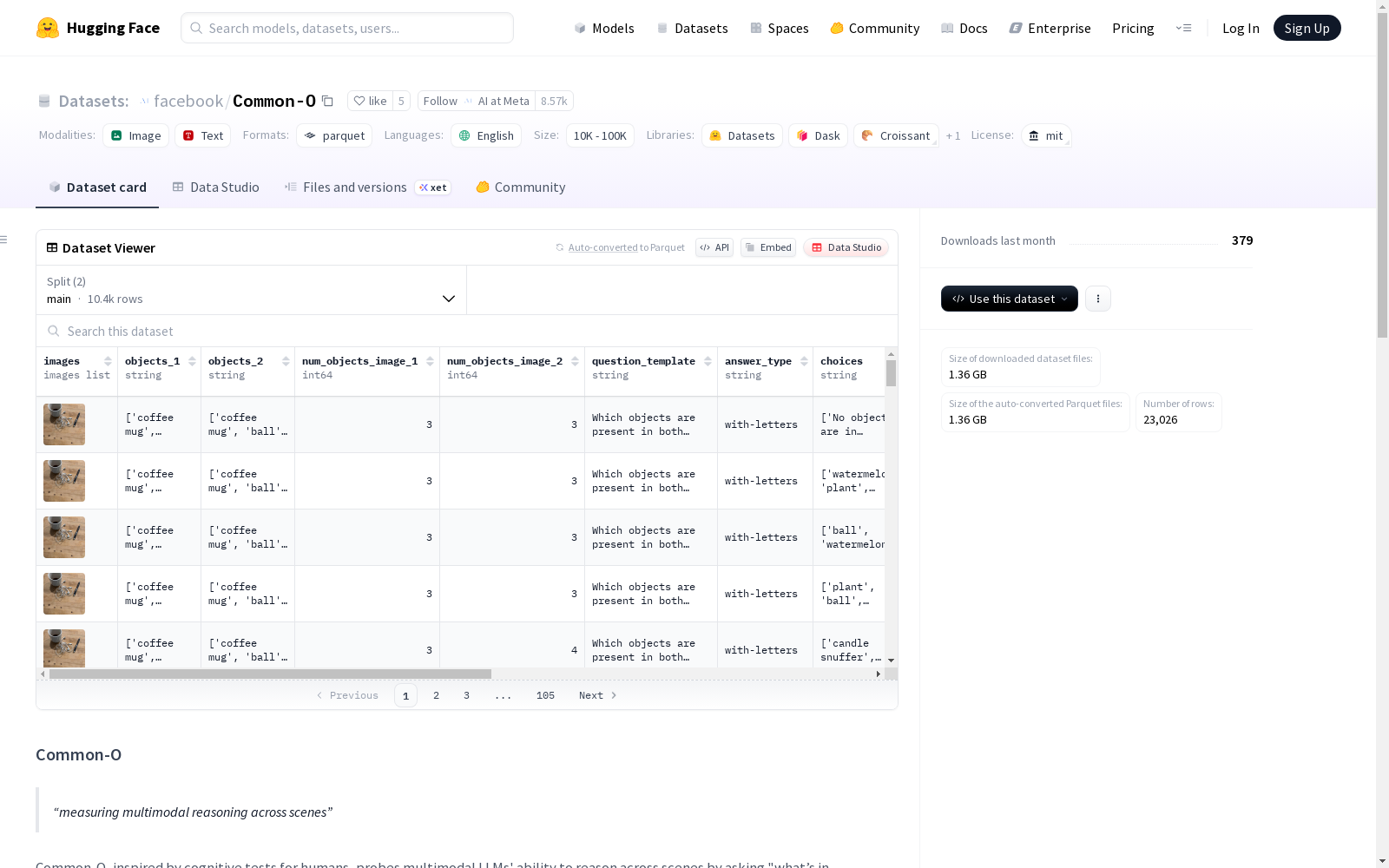Go to page 3 of the dataset rows
The image size is (1389, 868).
click(x=466, y=695)
